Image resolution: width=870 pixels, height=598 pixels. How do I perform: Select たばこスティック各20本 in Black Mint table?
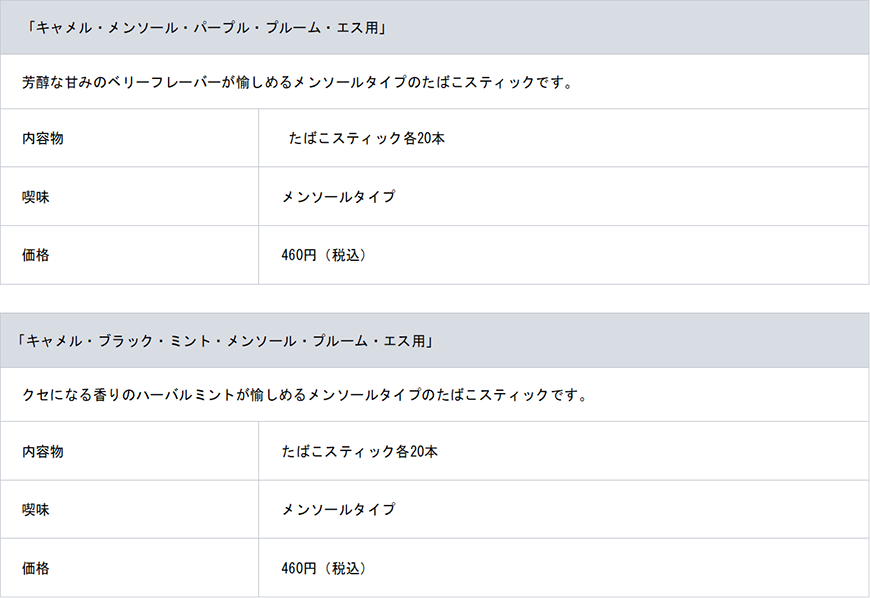tap(360, 452)
